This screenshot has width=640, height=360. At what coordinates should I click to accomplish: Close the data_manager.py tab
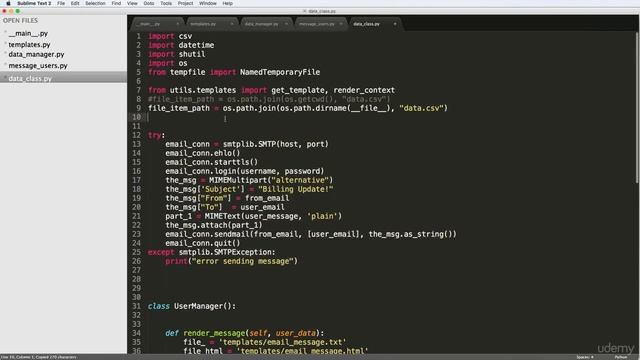286,24
